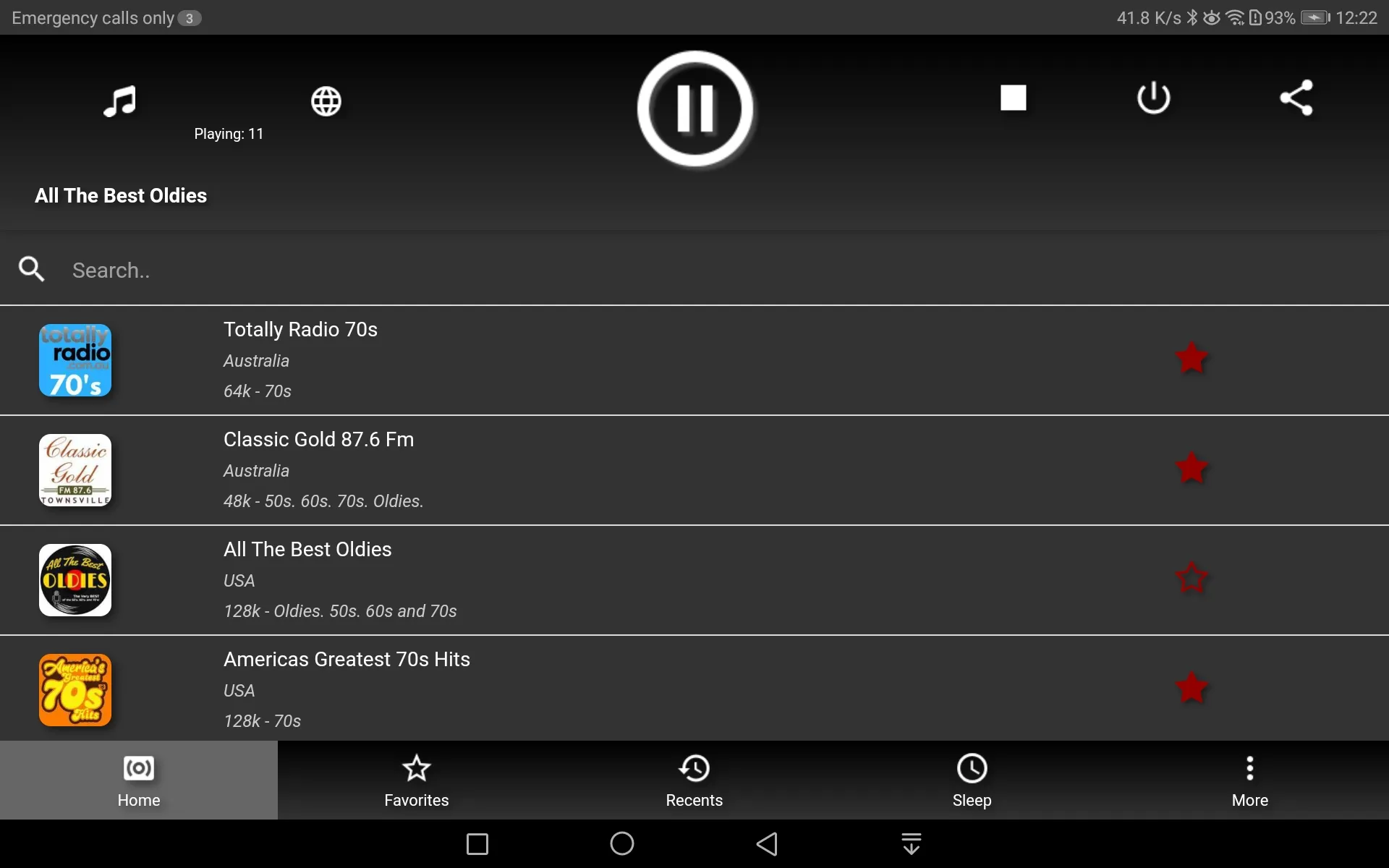Select Americas Greatest 70s Hits station
This screenshot has height=868, width=1389.
tap(694, 688)
